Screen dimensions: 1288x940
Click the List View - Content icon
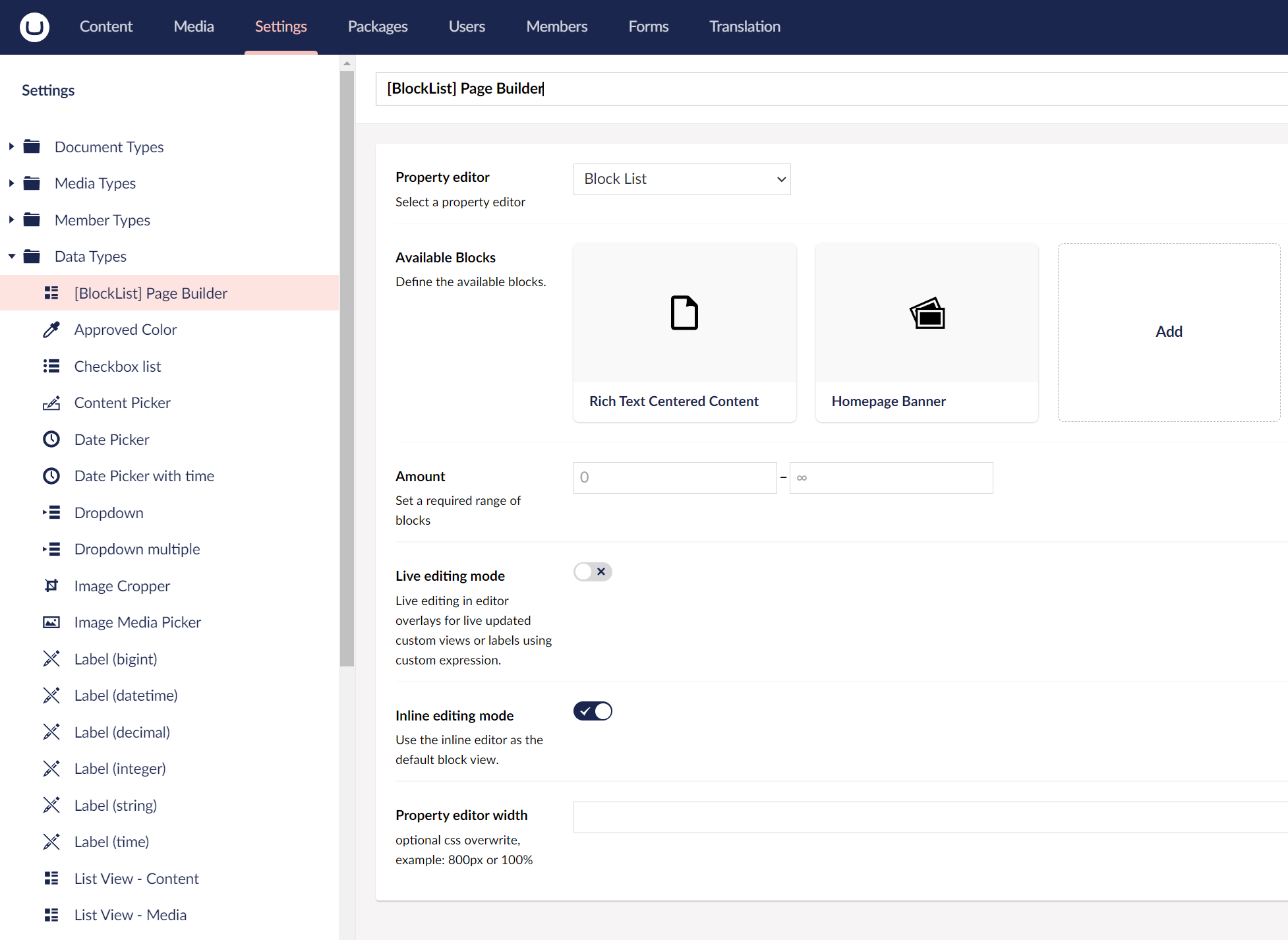[51, 878]
